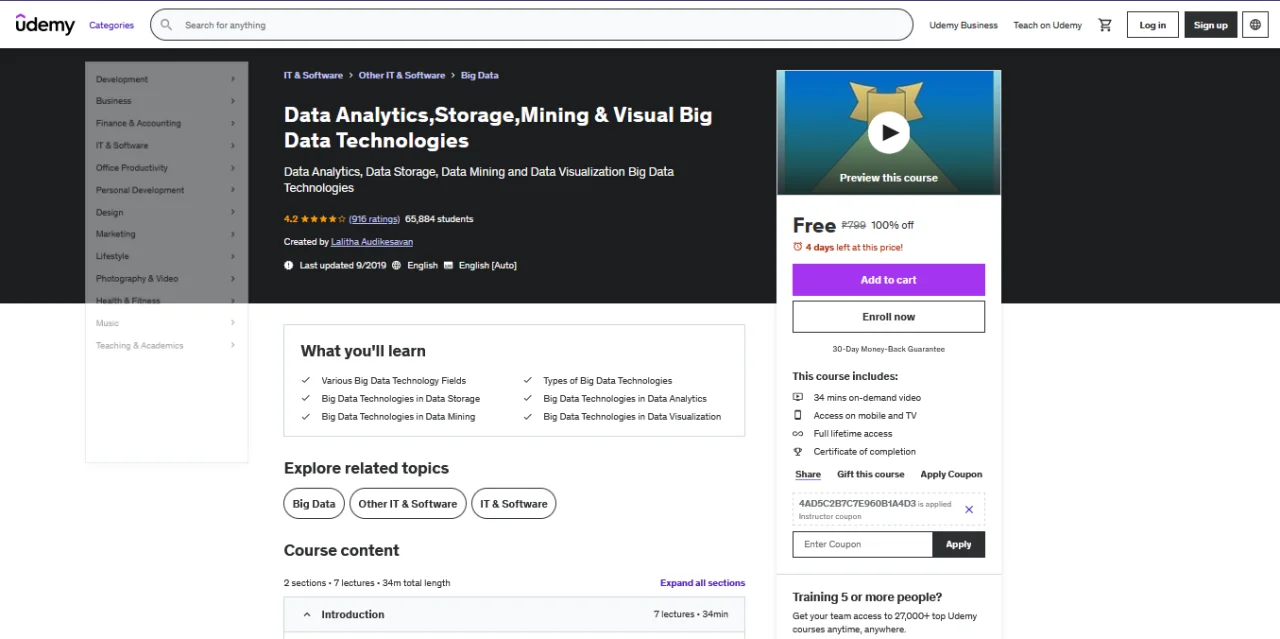Screen dimensions: 1280x639
Task: Open Marketing category in menu
Action: pos(166,234)
